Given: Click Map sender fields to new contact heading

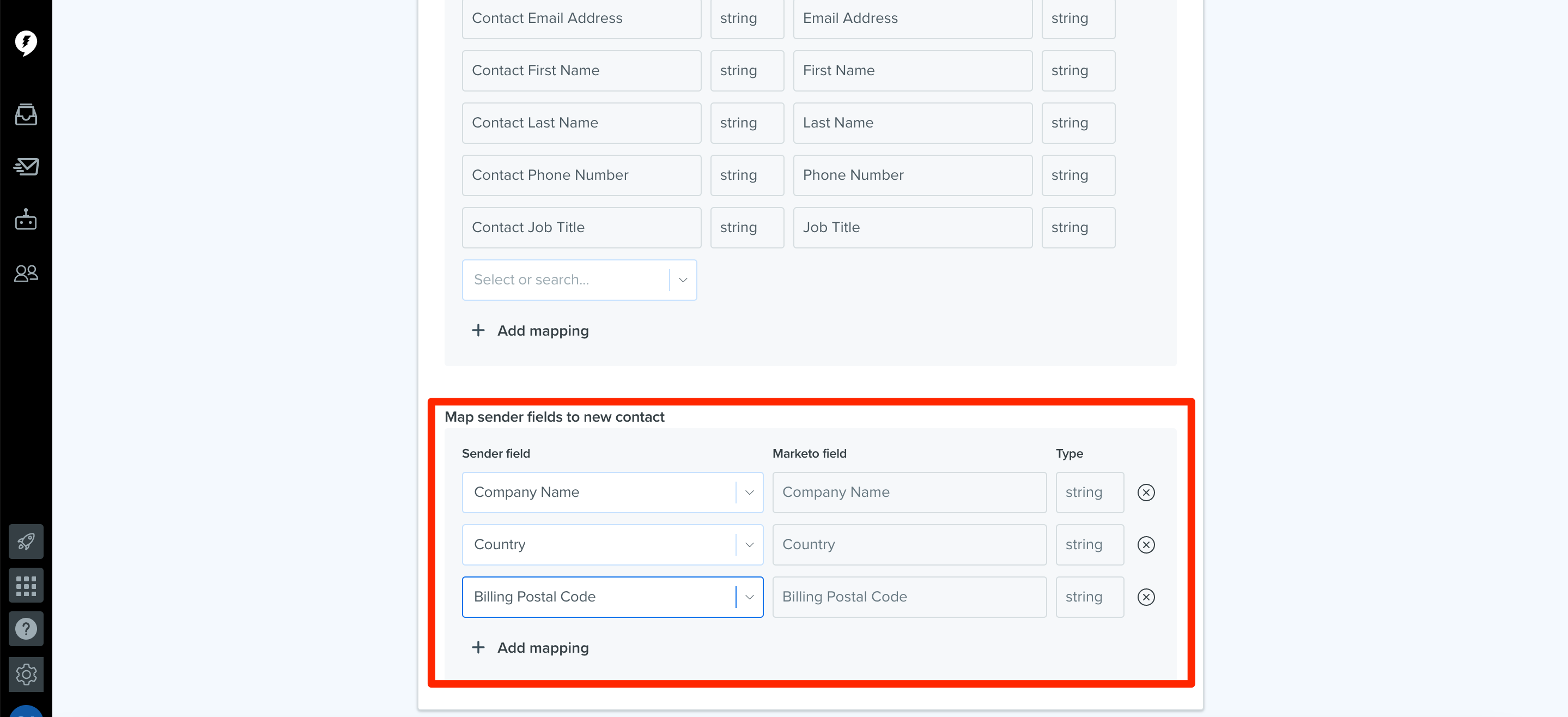Looking at the screenshot, I should click(554, 417).
